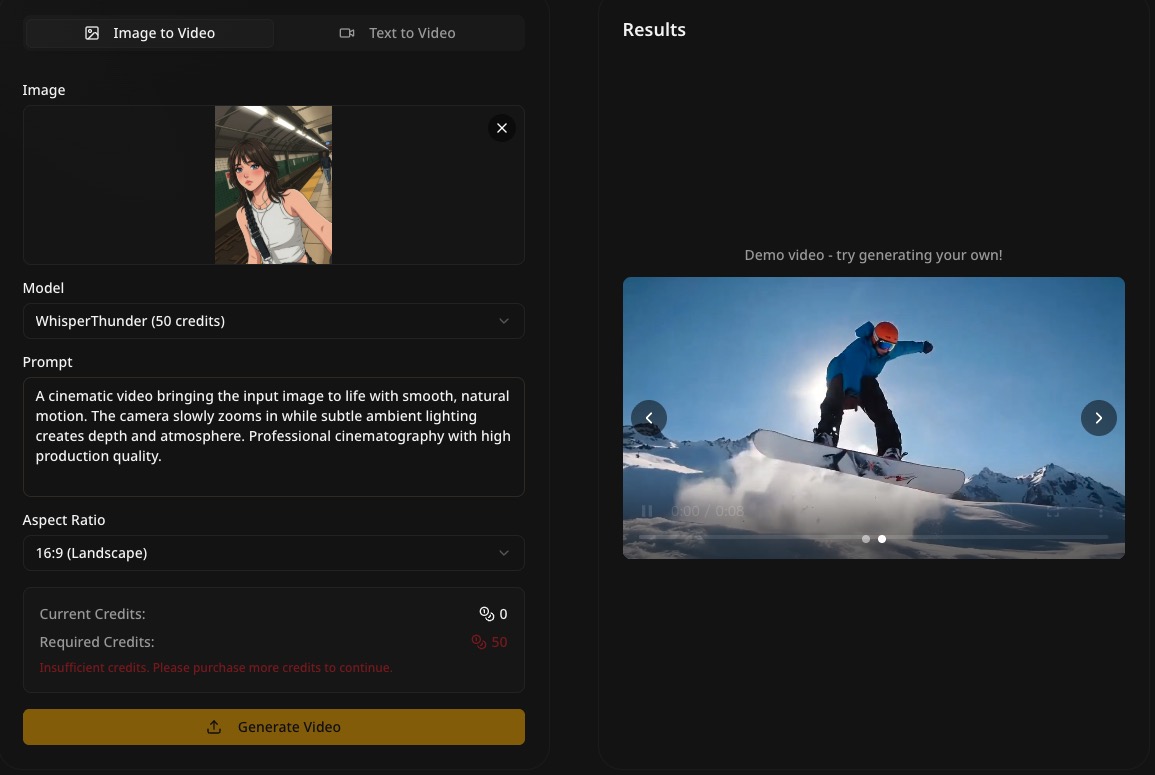Click the snowboarder demo video frame
The width and height of the screenshot is (1155, 775).
873,380
